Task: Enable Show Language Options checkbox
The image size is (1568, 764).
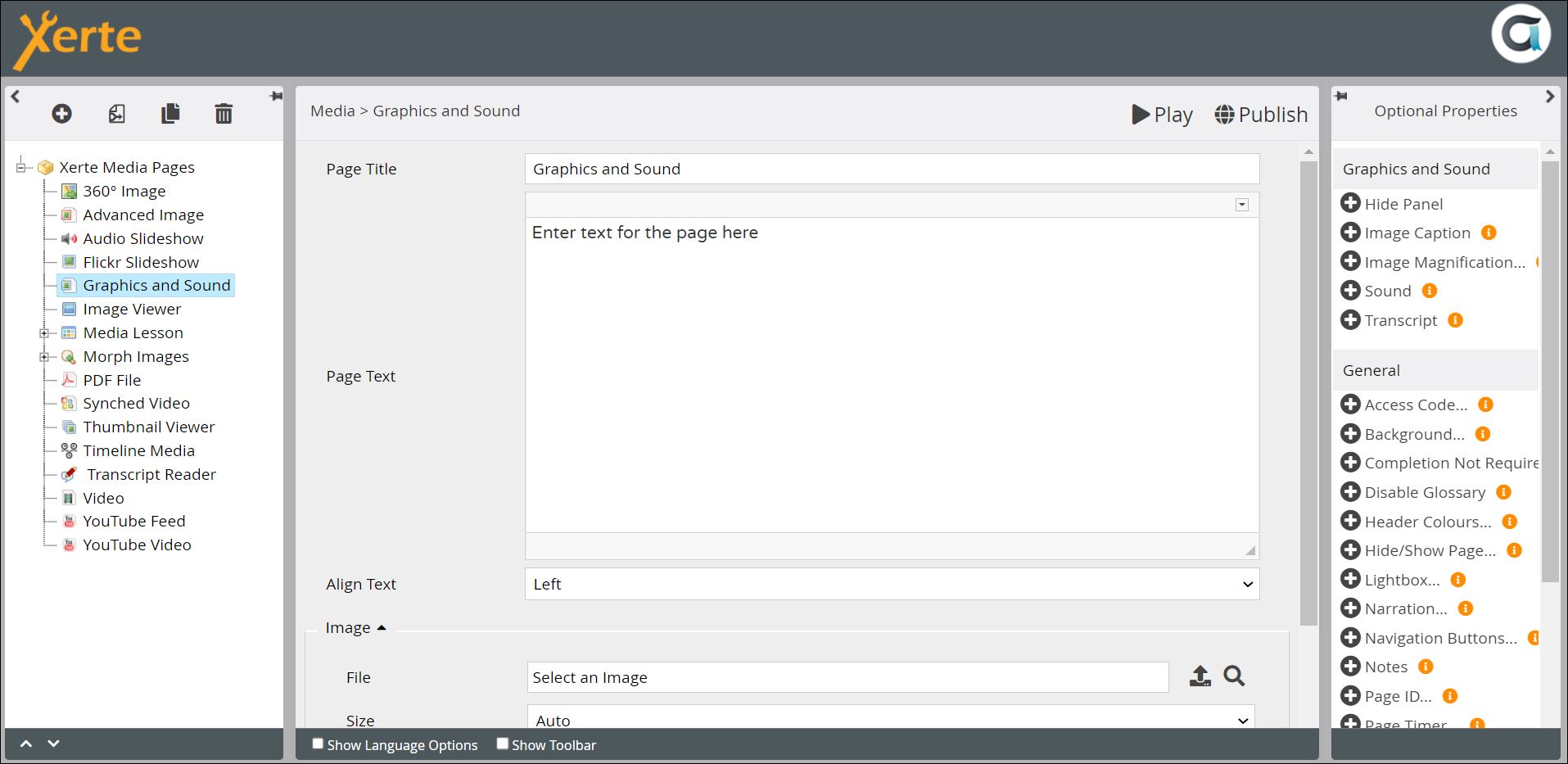Action: [318, 744]
